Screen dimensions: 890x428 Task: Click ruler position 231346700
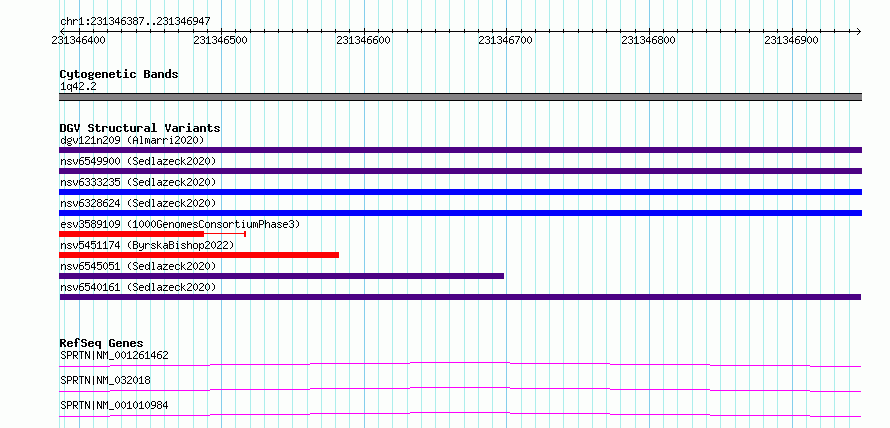click(x=506, y=40)
